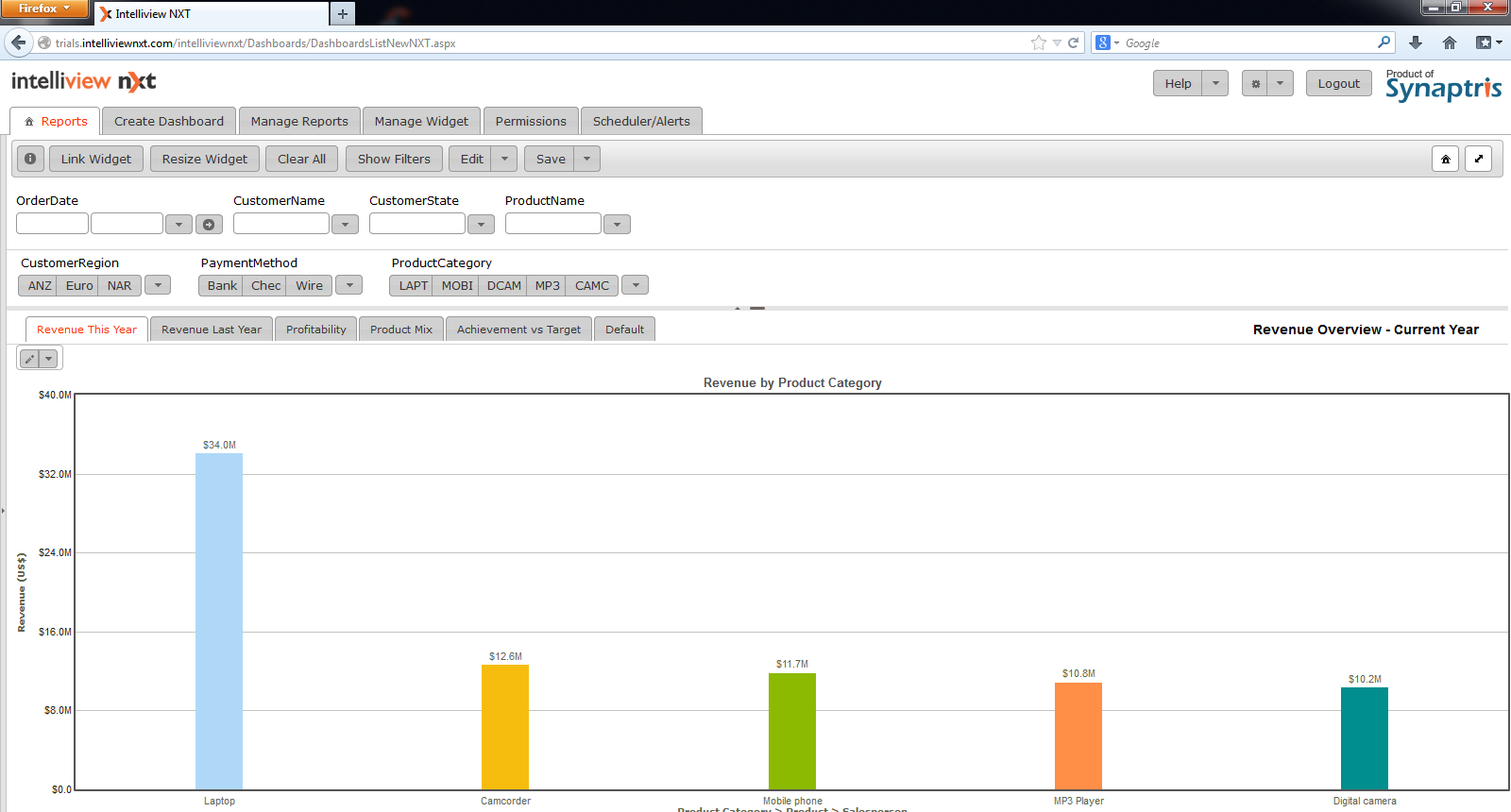Click the browser reload icon
Image resolution: width=1511 pixels, height=812 pixels.
pos(1073,42)
